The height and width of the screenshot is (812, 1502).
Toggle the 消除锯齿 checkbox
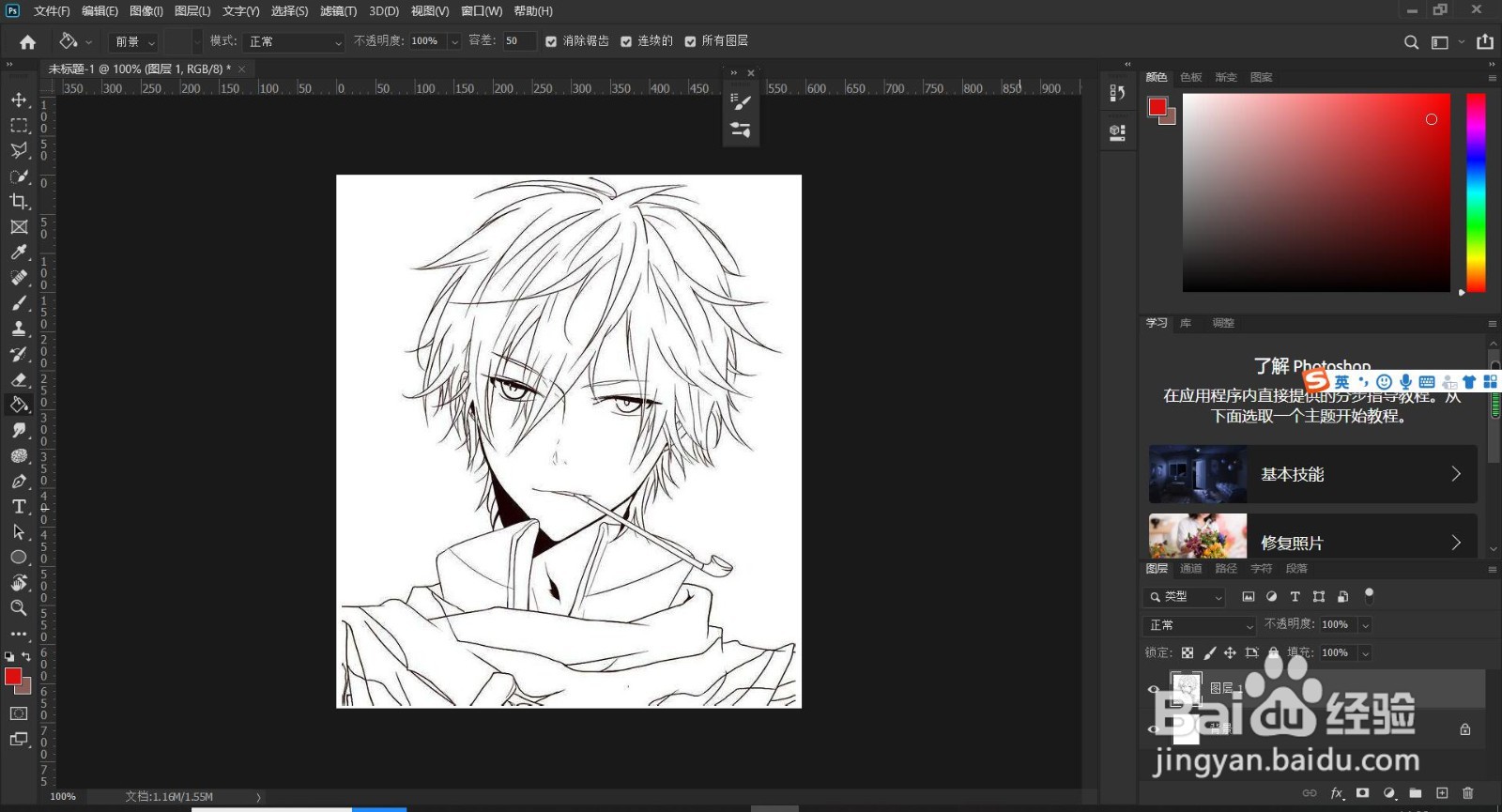click(x=551, y=41)
